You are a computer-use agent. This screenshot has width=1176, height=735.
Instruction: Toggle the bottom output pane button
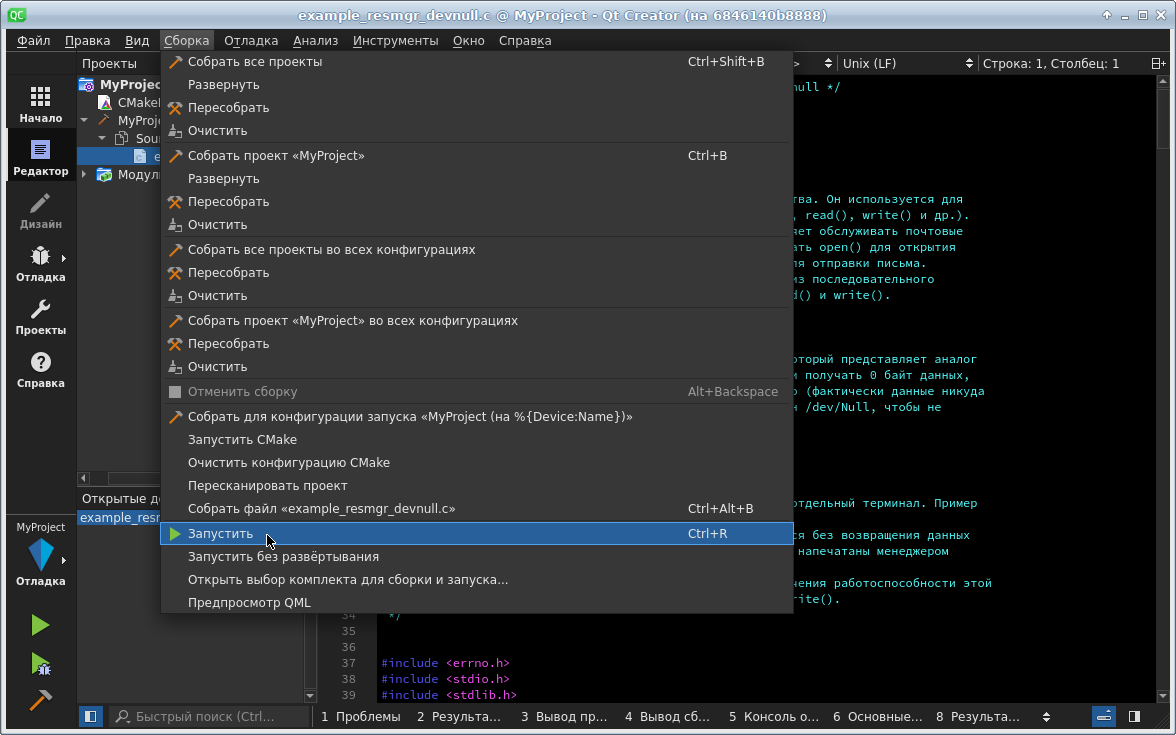point(1104,716)
